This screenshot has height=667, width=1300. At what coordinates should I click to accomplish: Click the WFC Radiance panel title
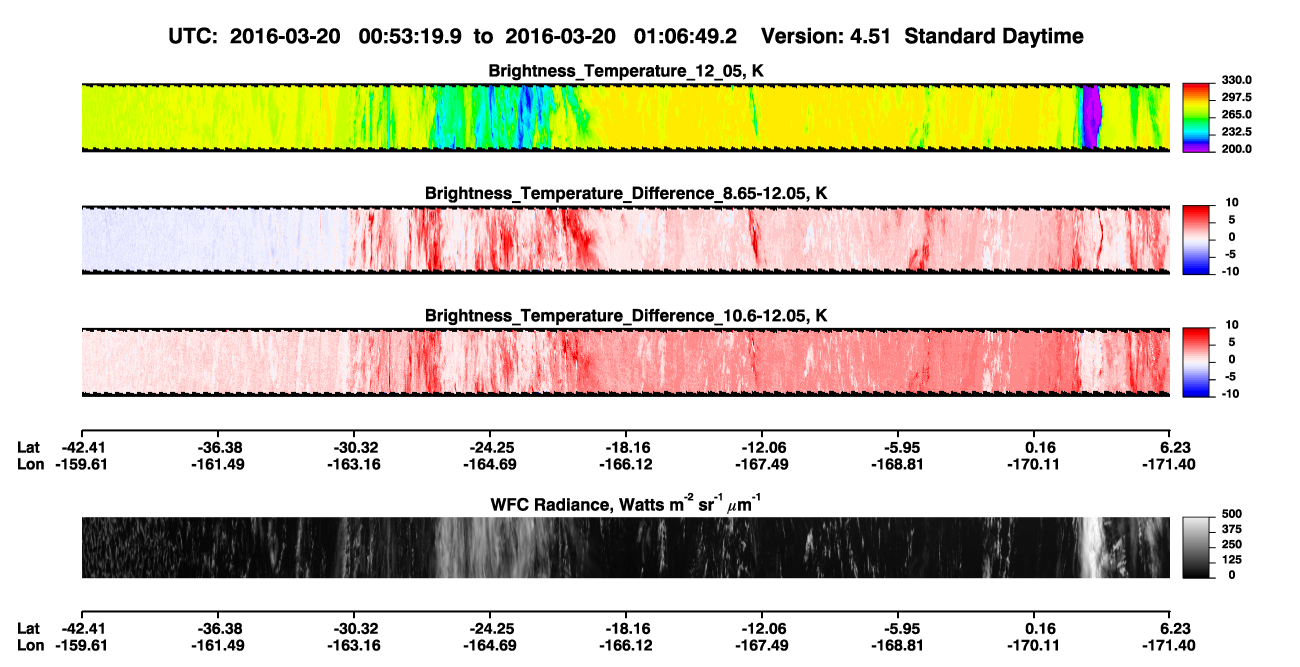point(625,503)
